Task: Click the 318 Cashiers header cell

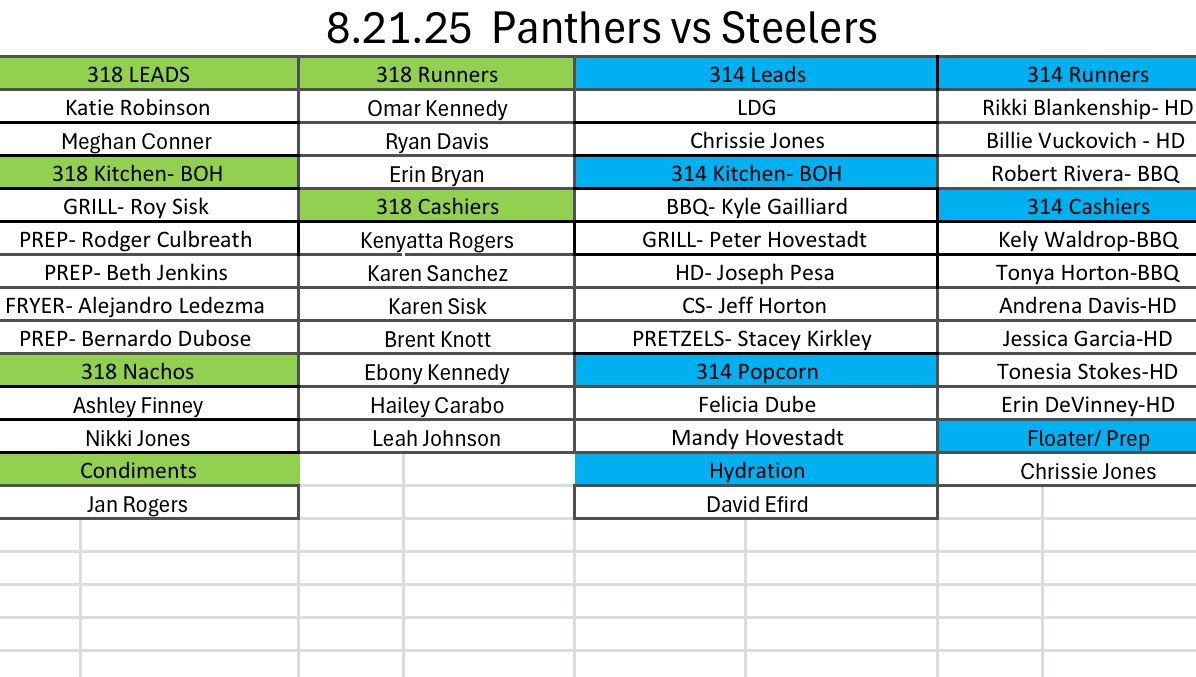Action: [436, 207]
